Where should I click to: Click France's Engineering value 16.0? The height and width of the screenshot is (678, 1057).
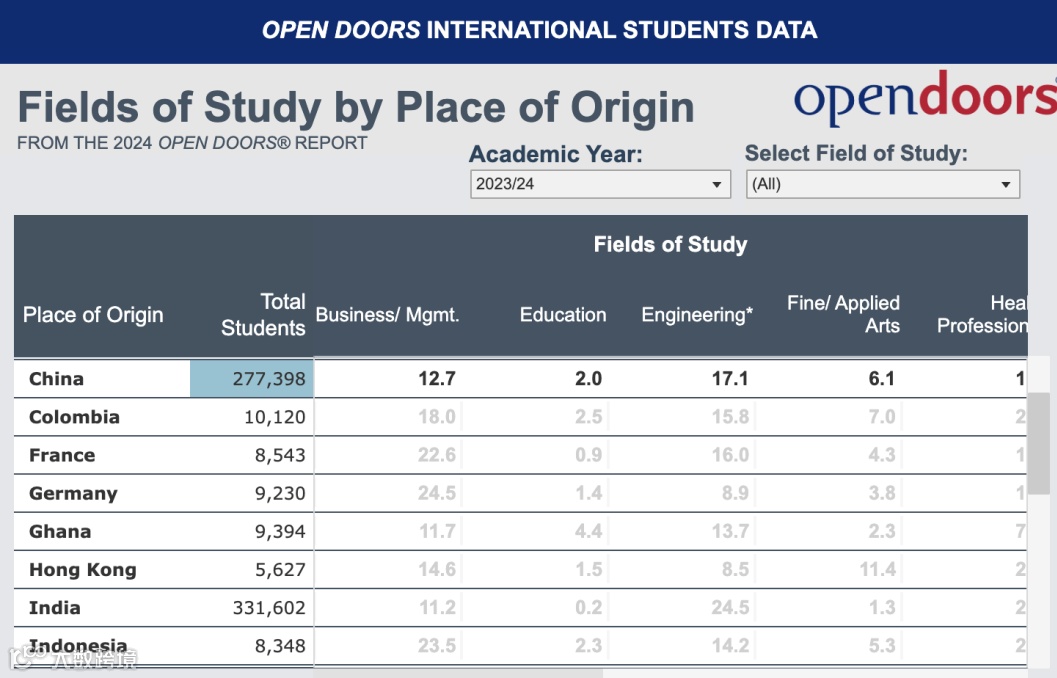pyautogui.click(x=730, y=456)
